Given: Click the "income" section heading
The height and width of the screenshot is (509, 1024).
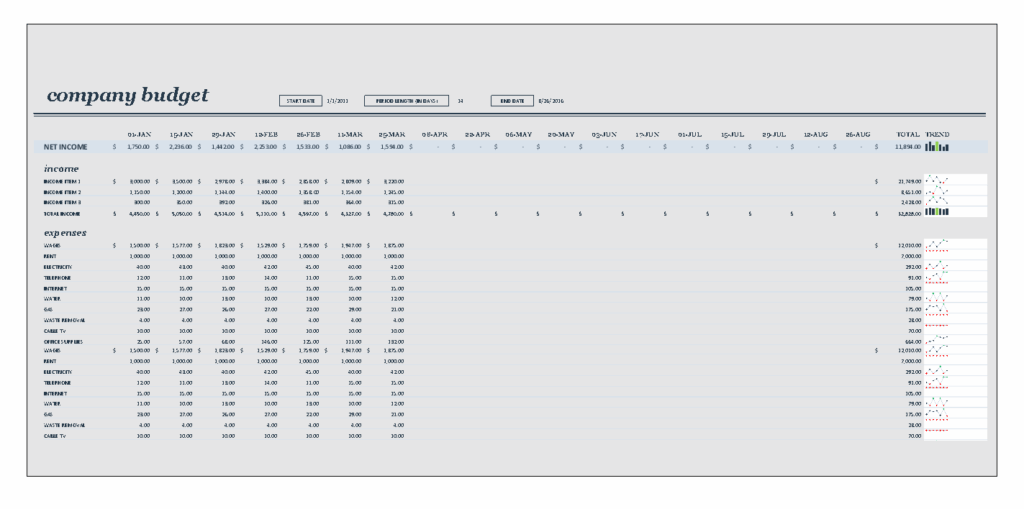Looking at the screenshot, I should (x=61, y=169).
